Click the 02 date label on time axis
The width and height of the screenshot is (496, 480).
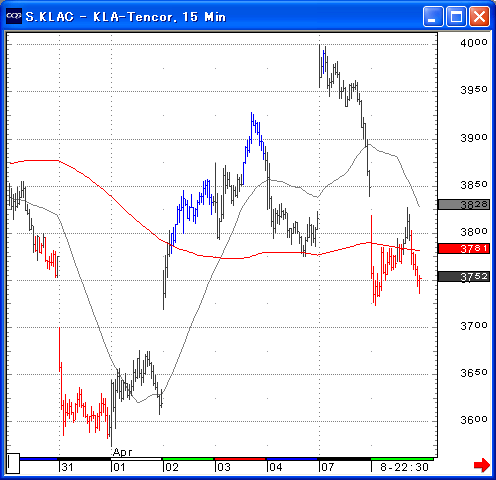click(172, 467)
